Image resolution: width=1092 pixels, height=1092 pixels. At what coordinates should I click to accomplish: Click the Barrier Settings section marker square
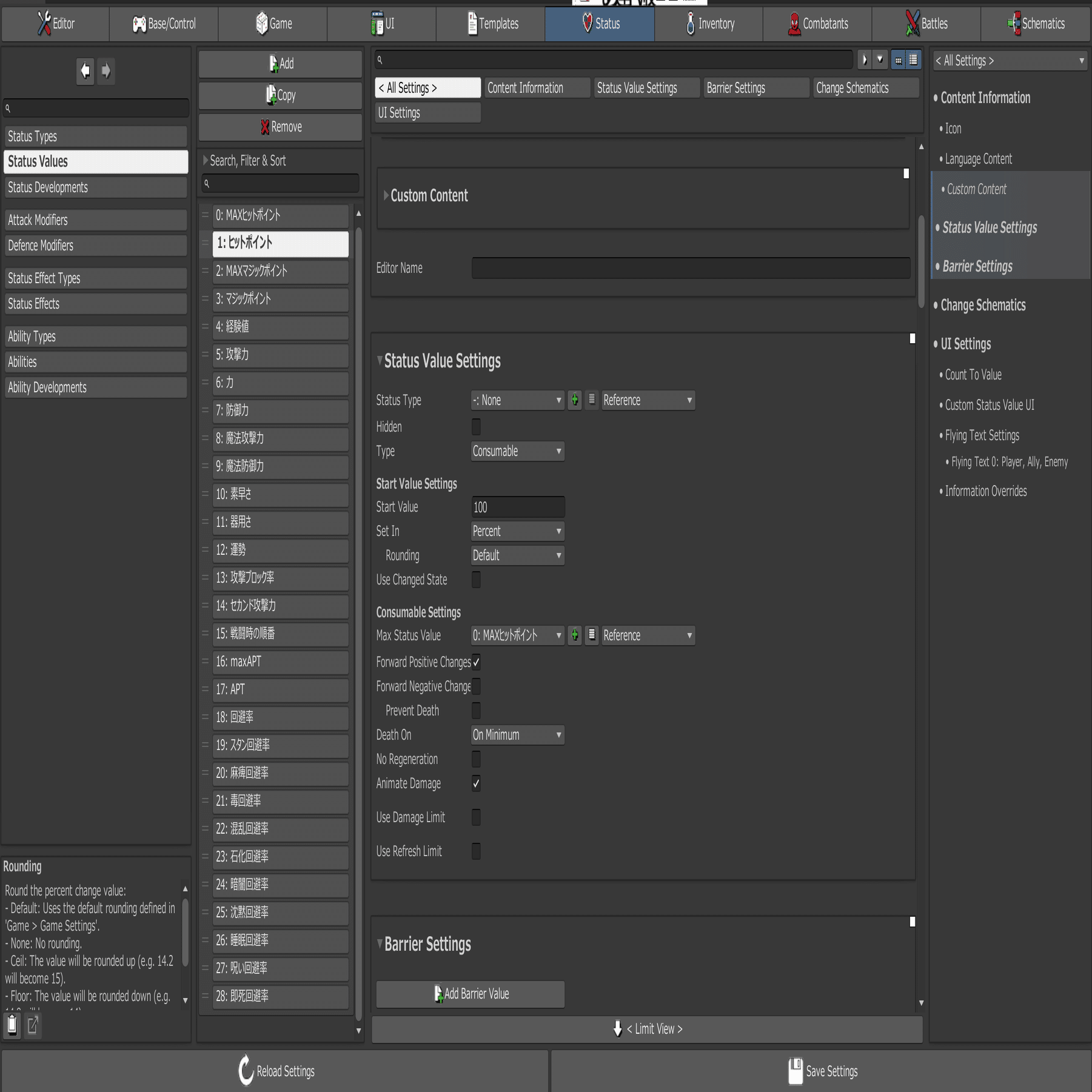(912, 922)
